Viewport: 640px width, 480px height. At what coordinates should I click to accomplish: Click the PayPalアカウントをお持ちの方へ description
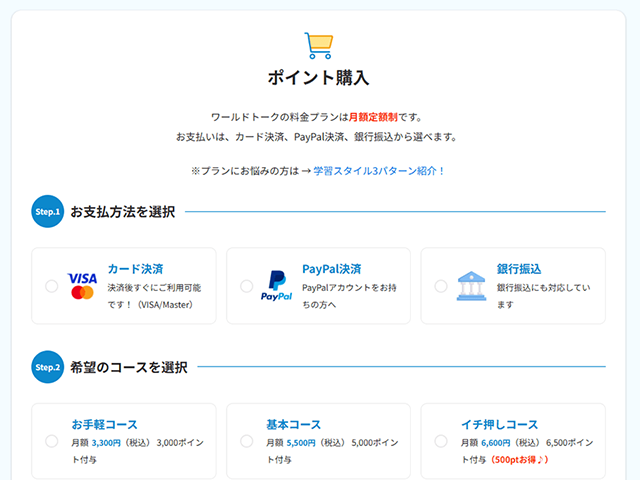pyautogui.click(x=349, y=296)
